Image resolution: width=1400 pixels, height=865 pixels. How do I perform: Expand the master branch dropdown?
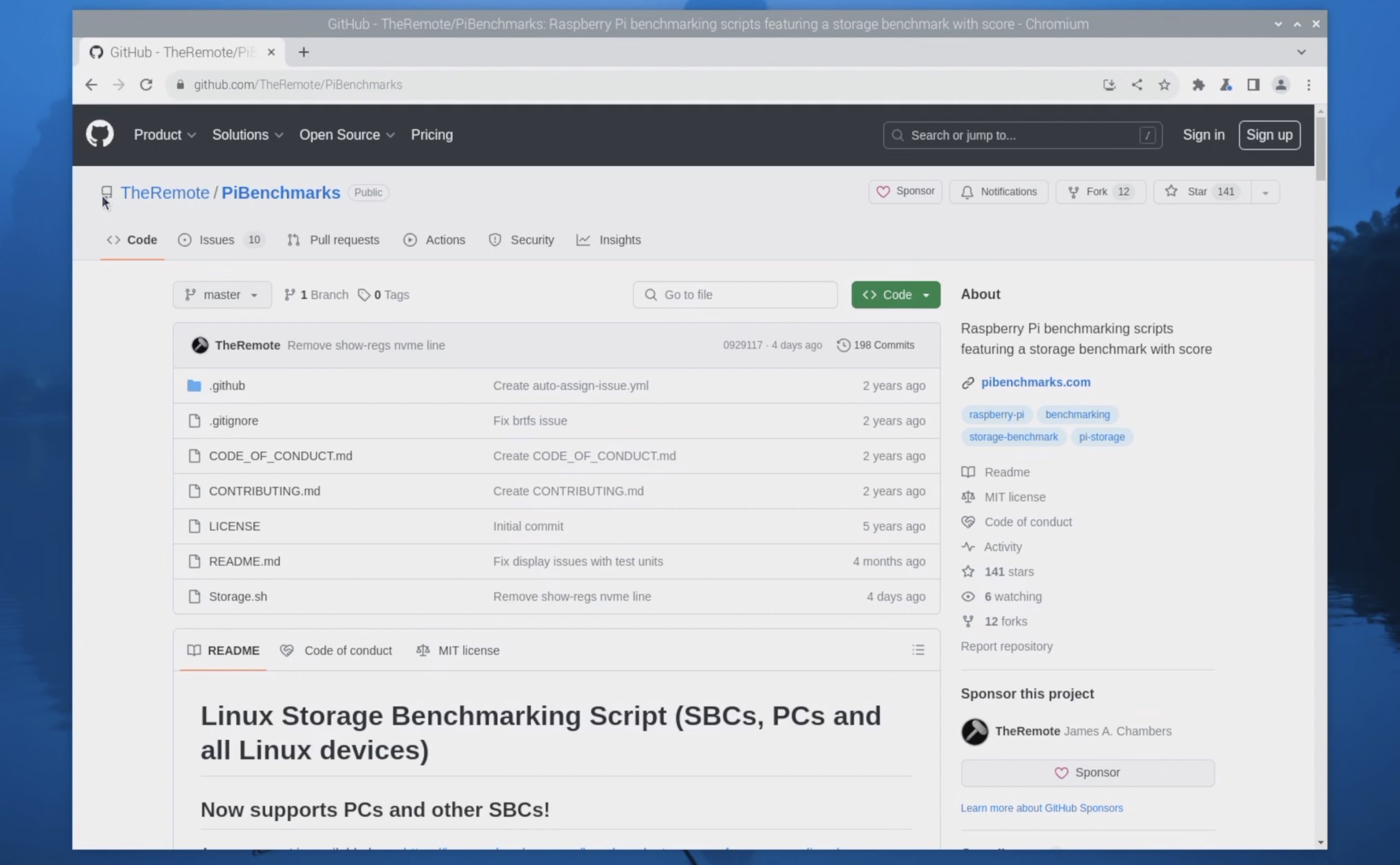point(222,295)
